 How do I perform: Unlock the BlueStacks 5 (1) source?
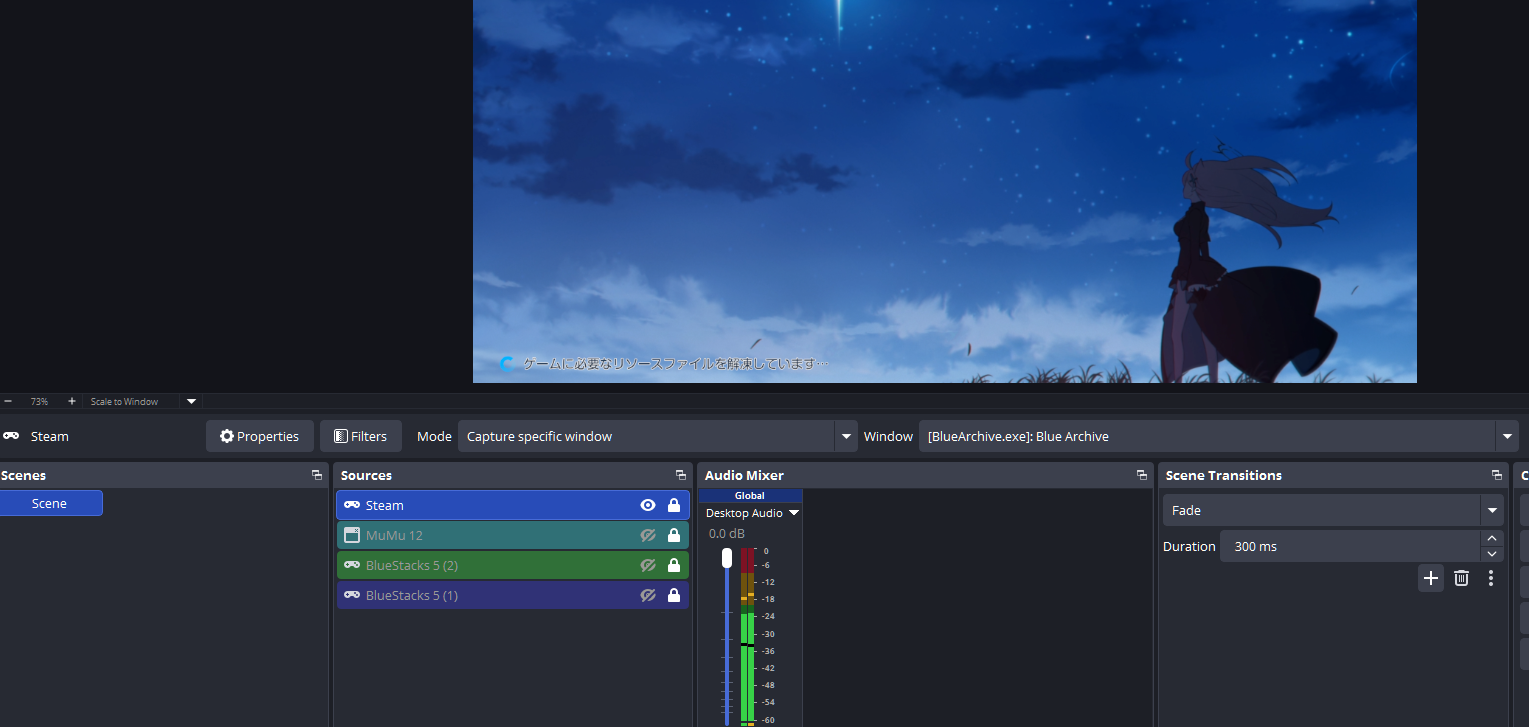(x=674, y=595)
